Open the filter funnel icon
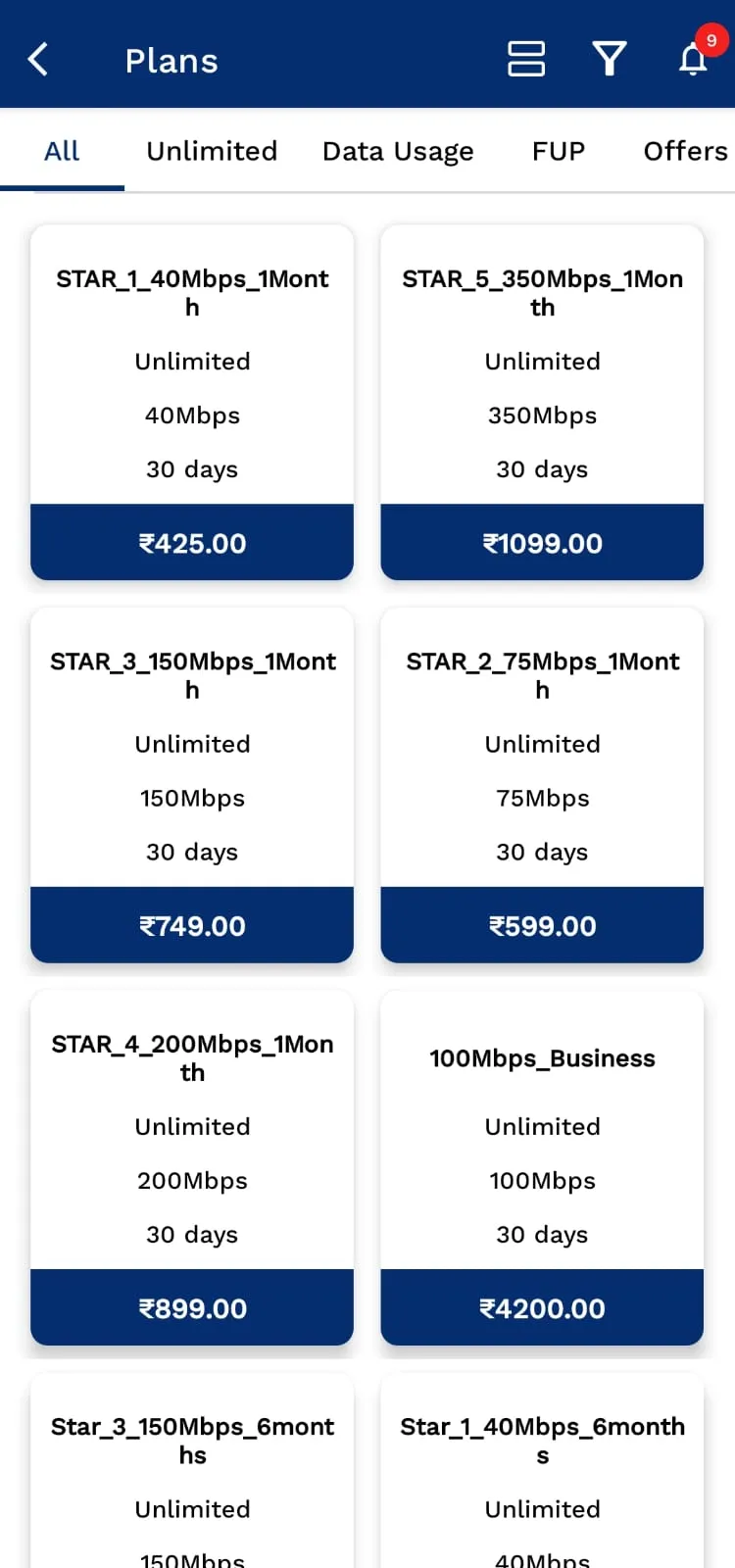 coord(610,59)
